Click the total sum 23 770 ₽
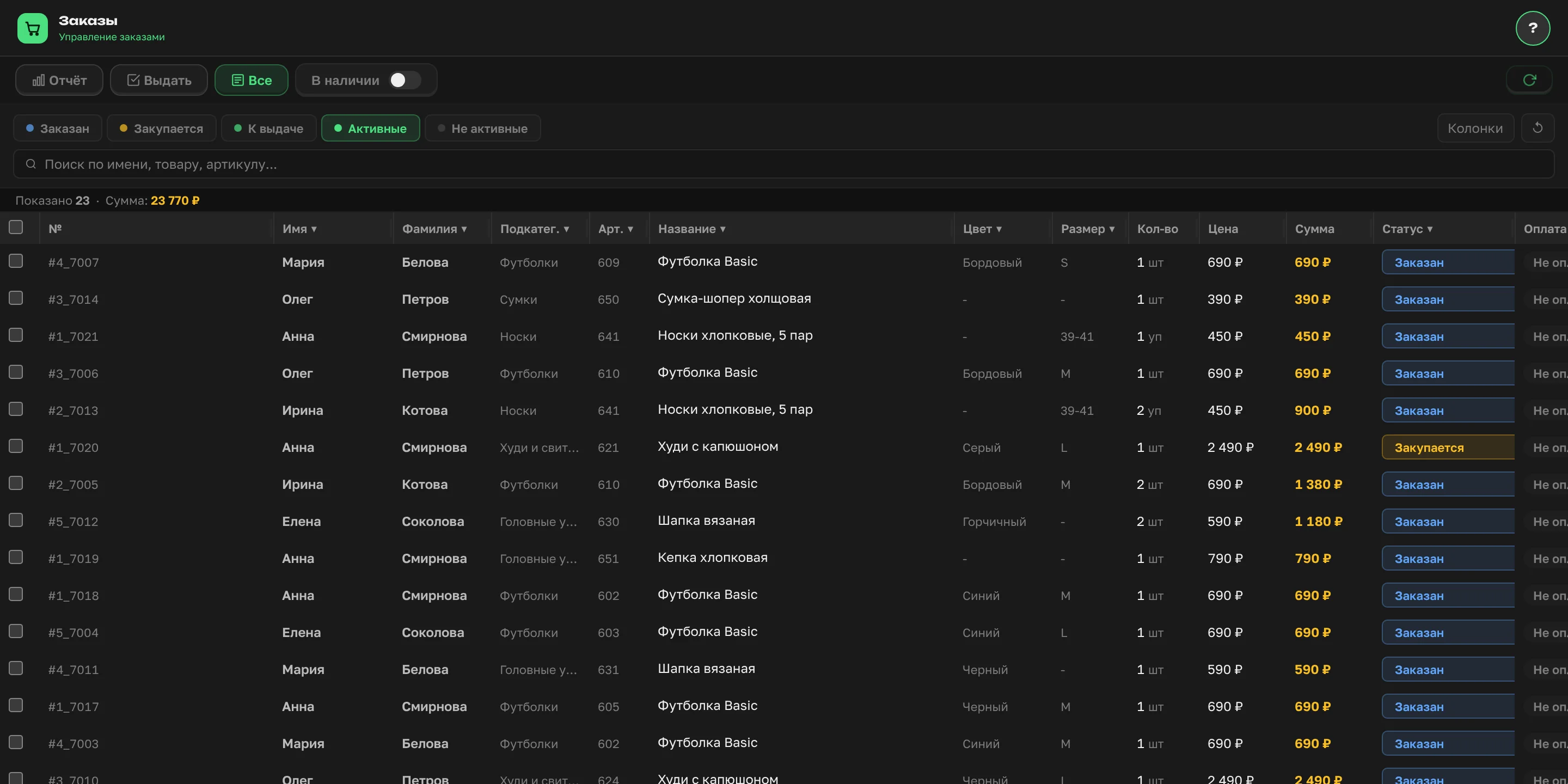 point(175,200)
